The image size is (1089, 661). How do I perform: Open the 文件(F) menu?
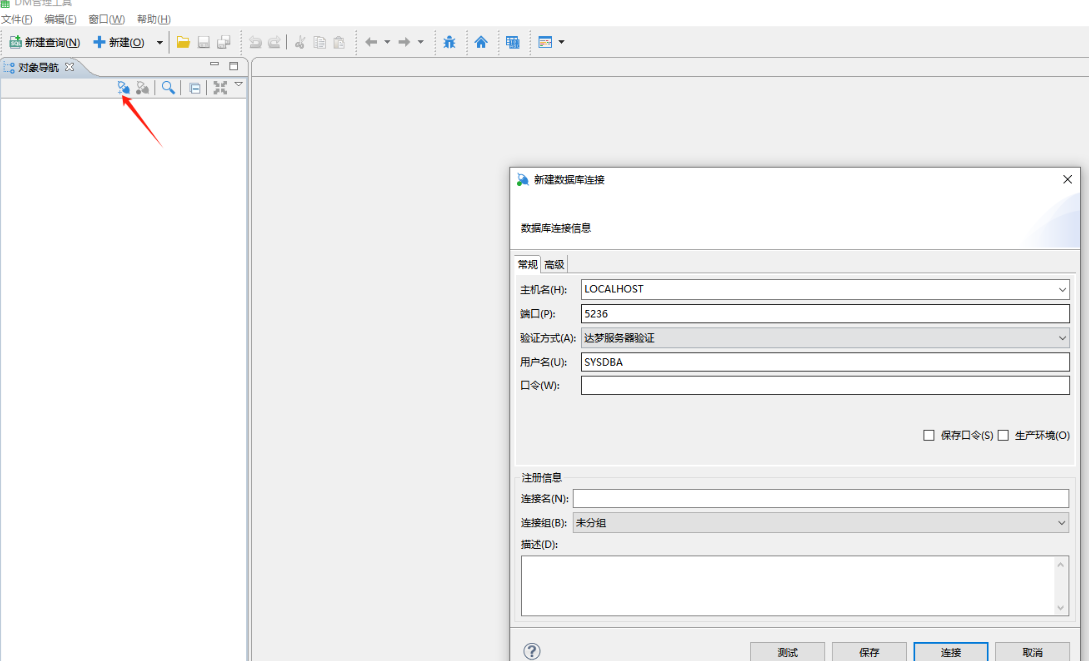(17, 19)
